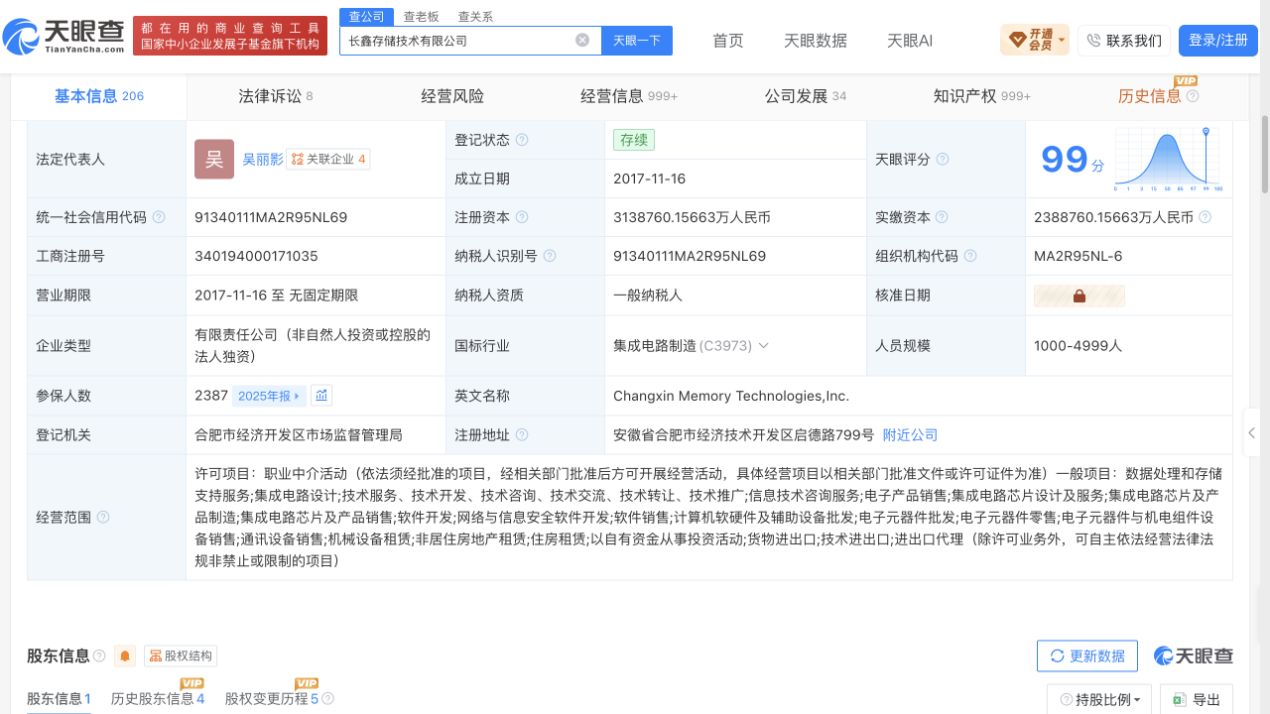Click the establishment date 2017-11-16 under 成立日期
This screenshot has width=1270, height=714.
click(x=649, y=179)
